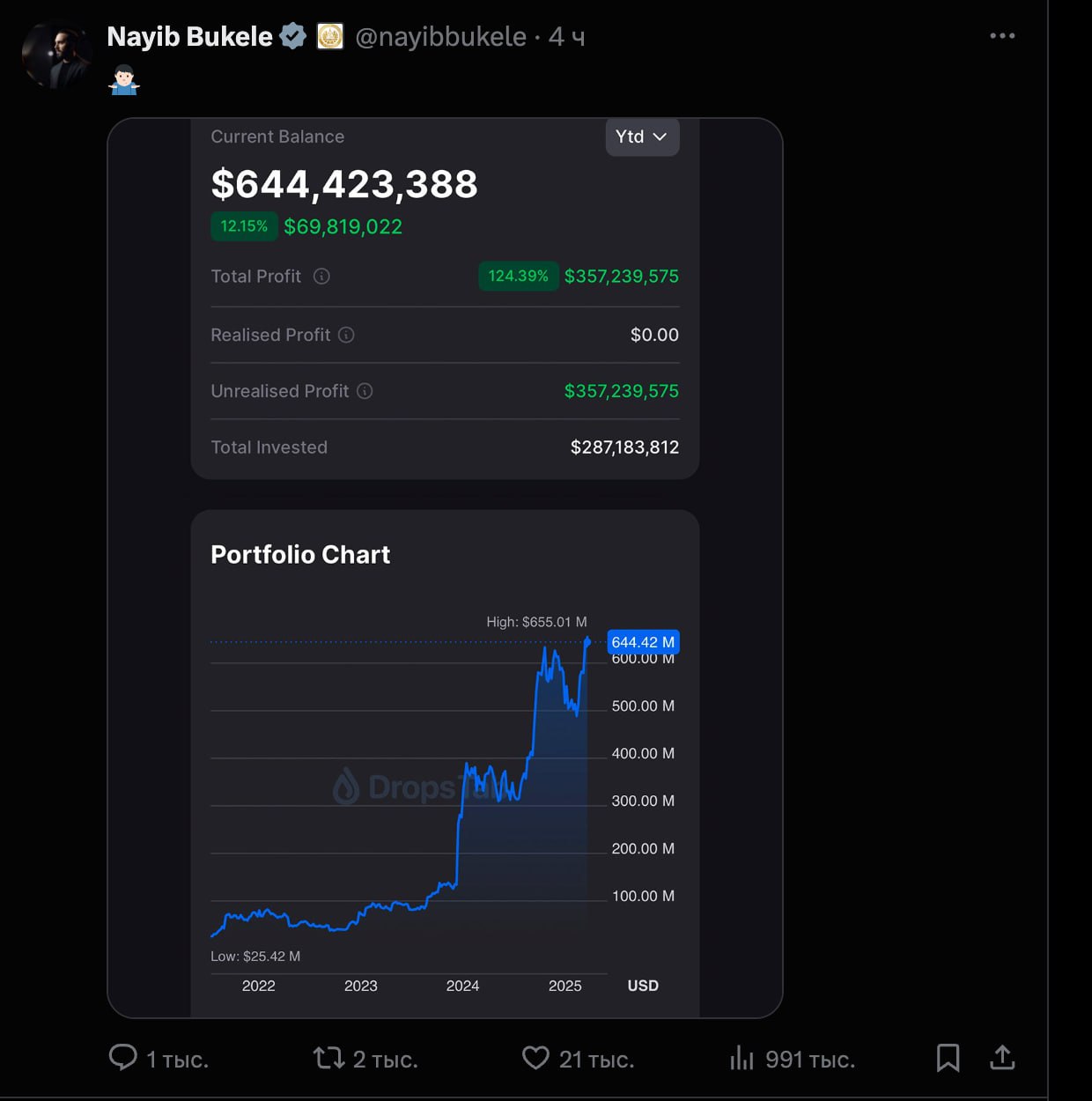Open the share upload icon
The height and width of the screenshot is (1101, 1092).
[1002, 1057]
